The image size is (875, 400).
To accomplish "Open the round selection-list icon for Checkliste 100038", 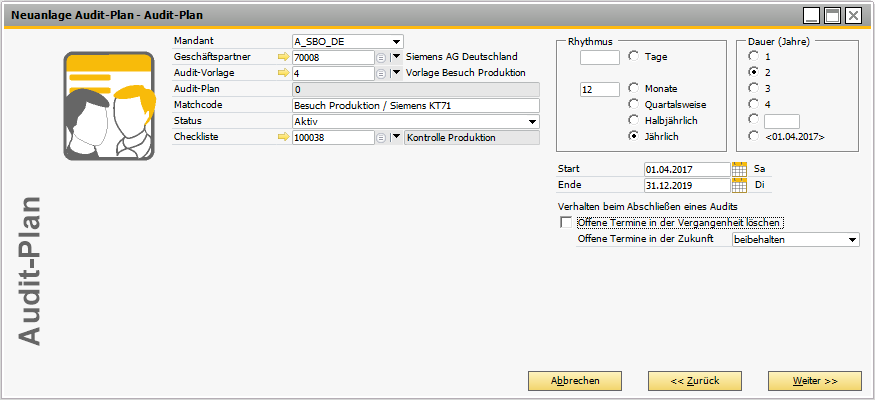I will tap(381, 137).
